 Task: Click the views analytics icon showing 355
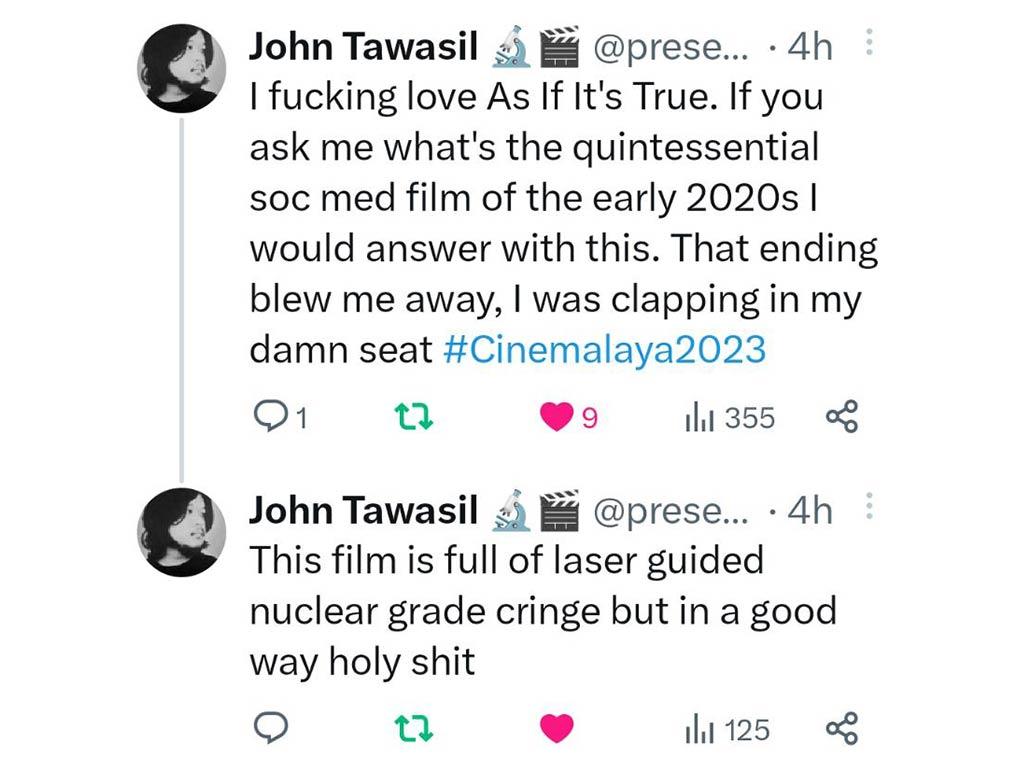coord(702,418)
